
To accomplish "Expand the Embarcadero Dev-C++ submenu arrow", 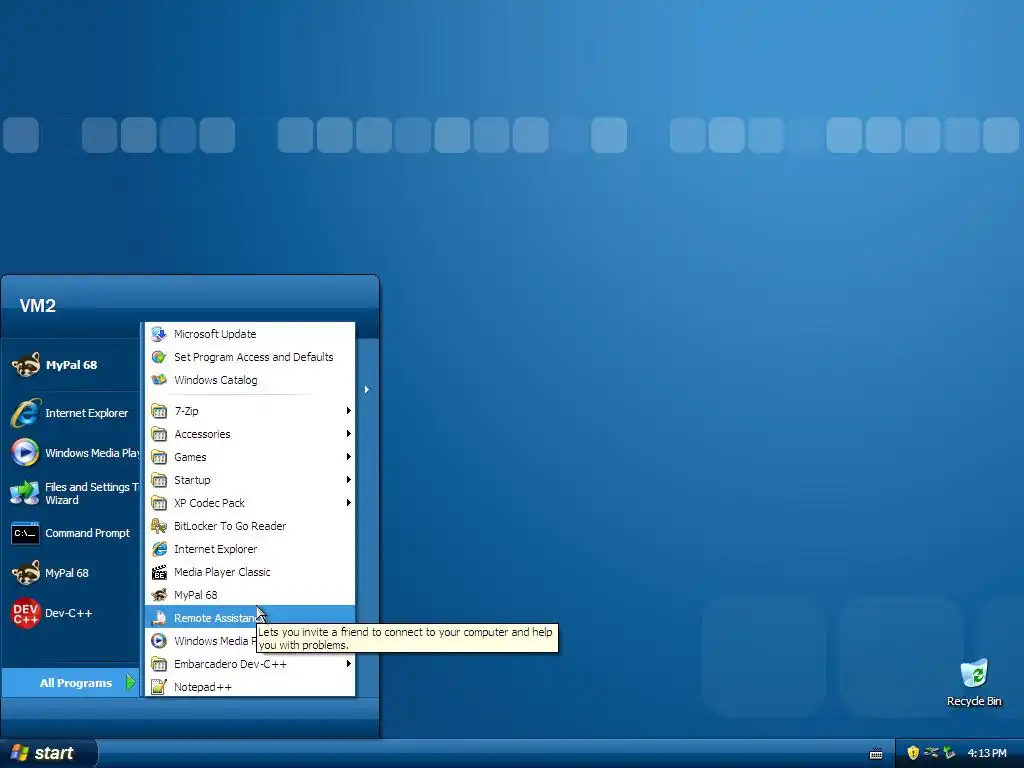I will tap(349, 664).
